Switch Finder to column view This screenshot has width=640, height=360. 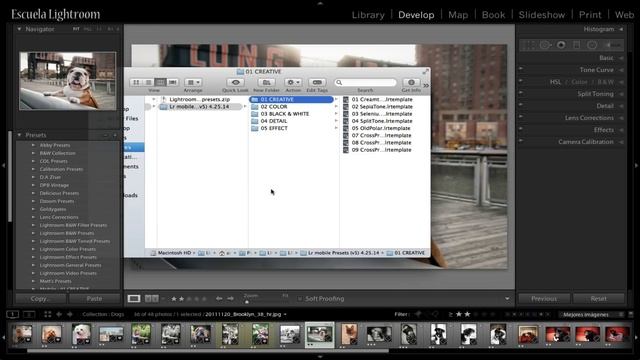[x=160, y=82]
